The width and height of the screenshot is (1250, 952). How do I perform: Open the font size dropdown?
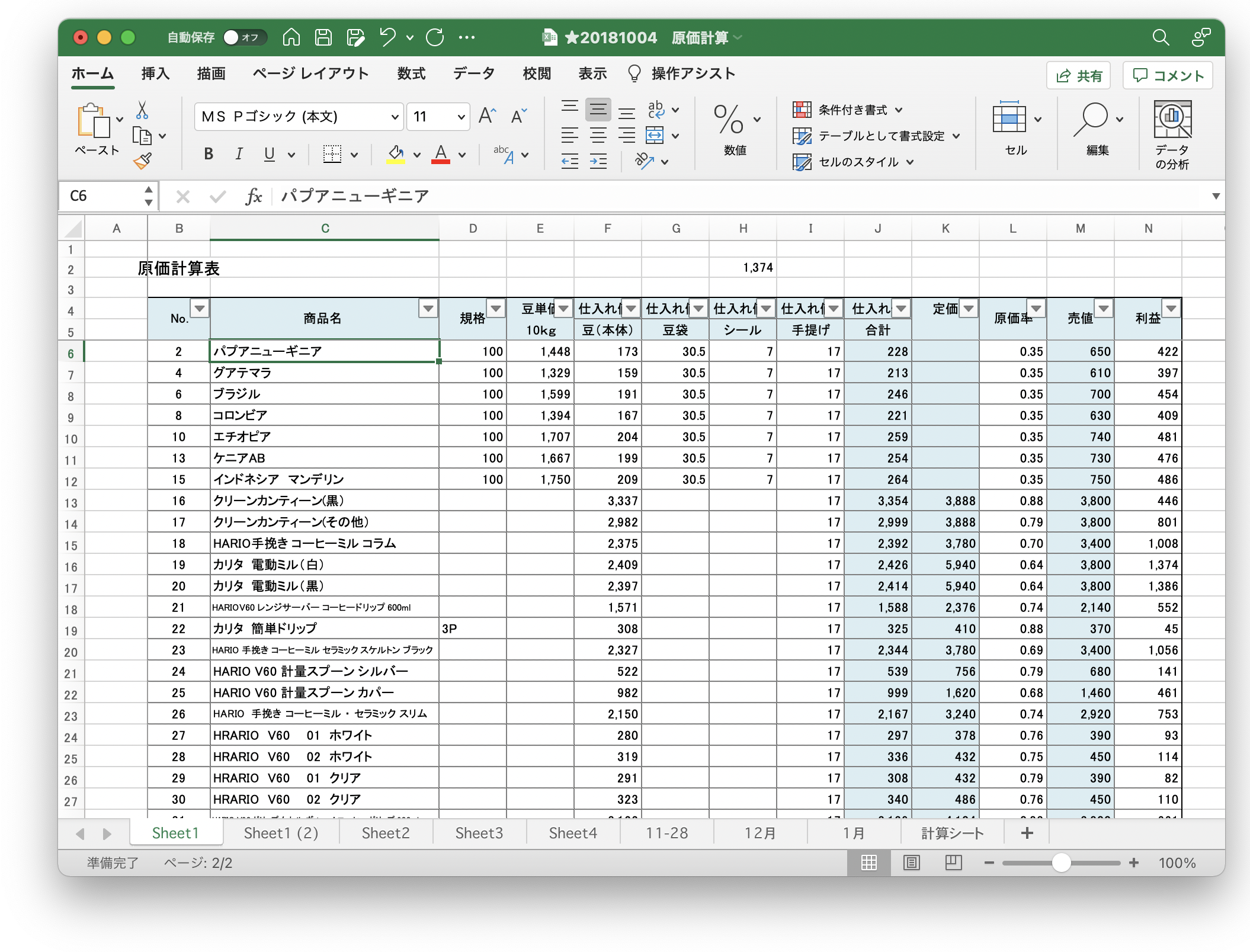click(460, 117)
